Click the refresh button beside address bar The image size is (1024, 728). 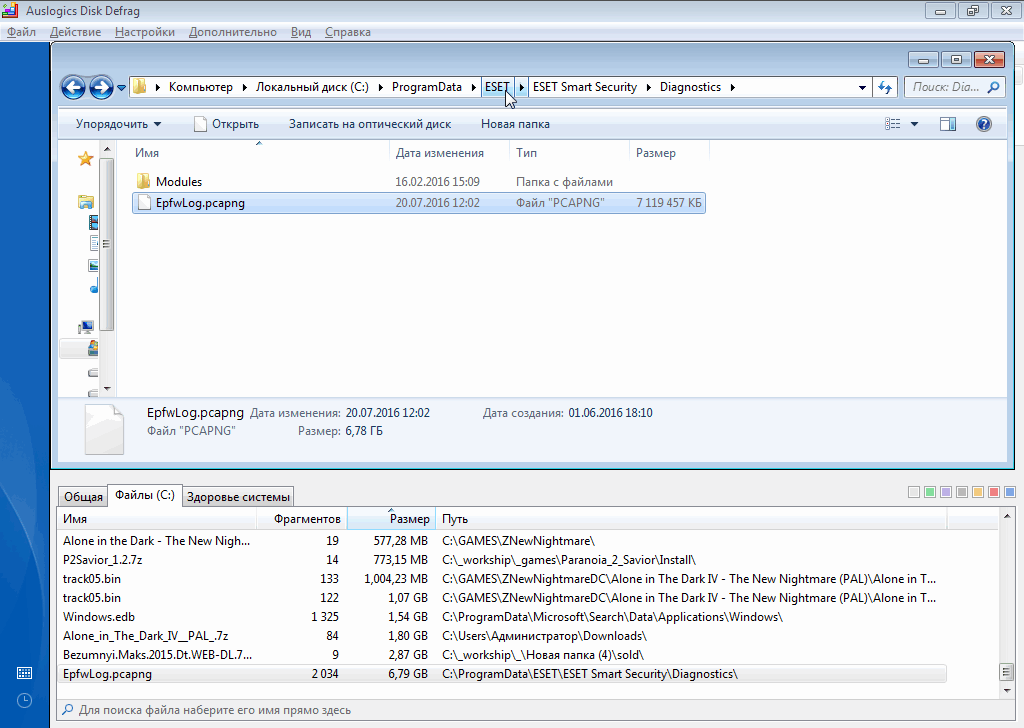pyautogui.click(x=885, y=87)
